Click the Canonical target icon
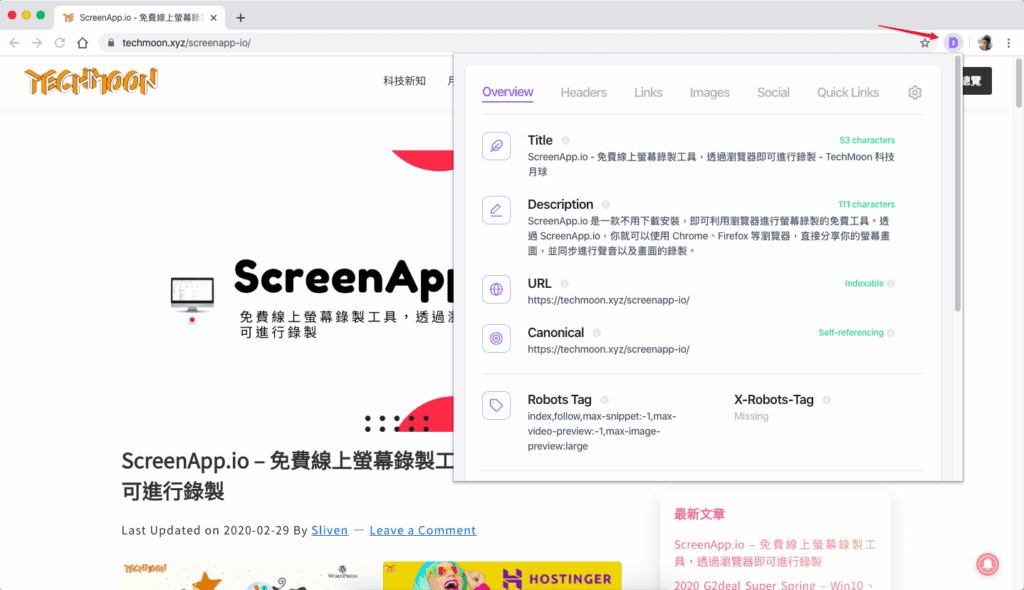The image size is (1024, 590). point(496,338)
